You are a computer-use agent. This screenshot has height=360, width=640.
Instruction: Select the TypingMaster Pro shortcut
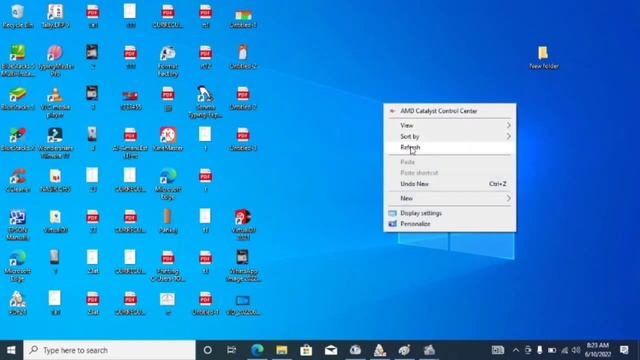click(x=56, y=61)
